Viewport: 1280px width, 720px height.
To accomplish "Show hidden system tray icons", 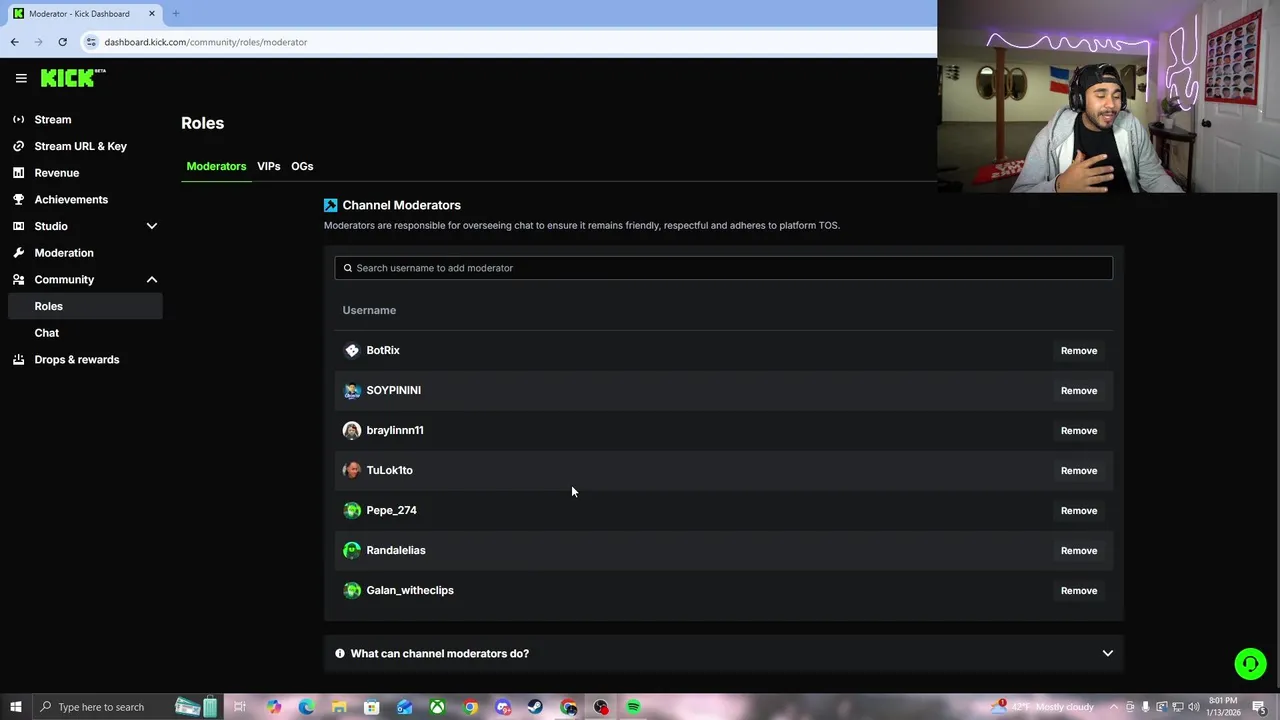I will [1114, 707].
